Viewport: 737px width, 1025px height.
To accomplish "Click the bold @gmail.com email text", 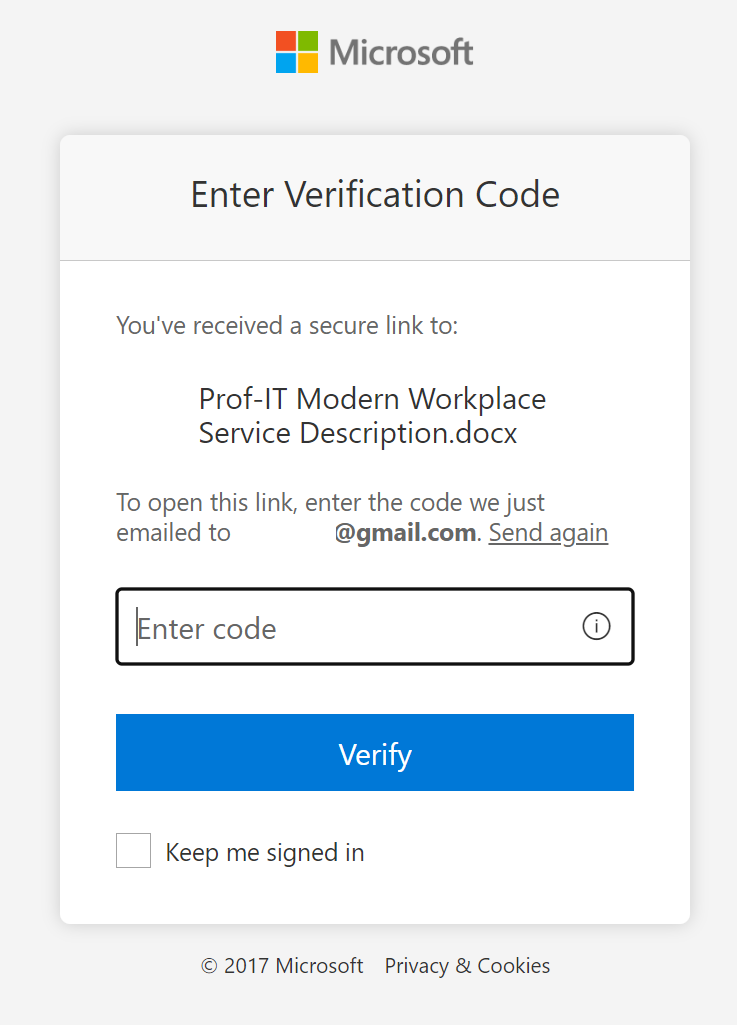I will 405,533.
